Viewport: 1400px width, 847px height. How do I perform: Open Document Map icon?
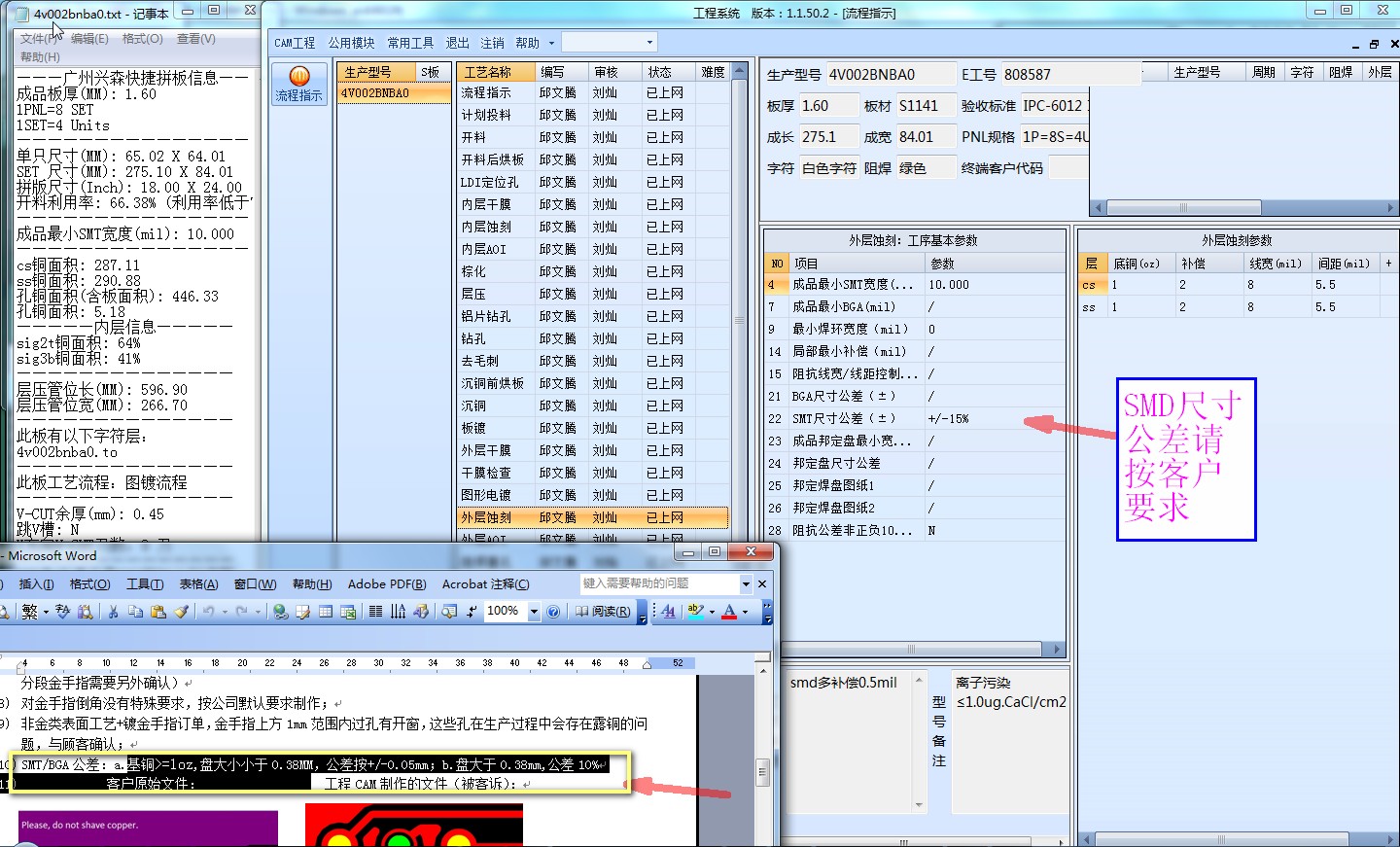(x=448, y=612)
